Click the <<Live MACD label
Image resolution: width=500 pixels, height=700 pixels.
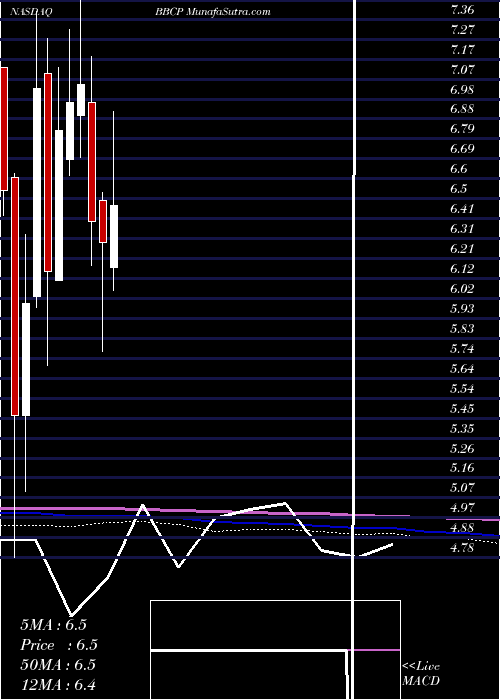421,674
